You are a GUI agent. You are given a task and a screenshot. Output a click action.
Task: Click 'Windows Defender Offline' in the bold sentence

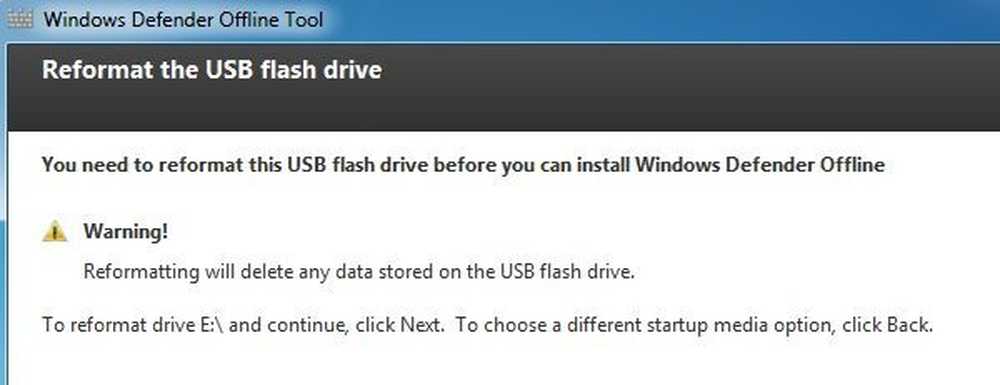click(x=760, y=165)
